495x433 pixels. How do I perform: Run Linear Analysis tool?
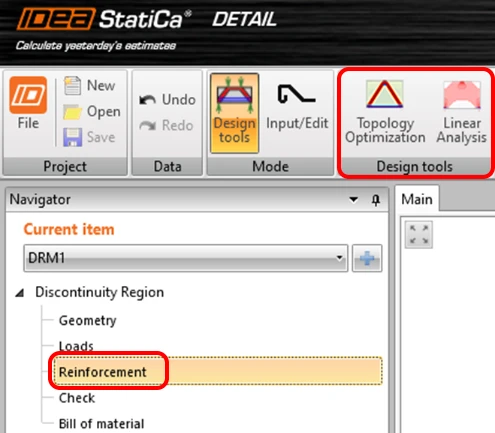pos(462,112)
